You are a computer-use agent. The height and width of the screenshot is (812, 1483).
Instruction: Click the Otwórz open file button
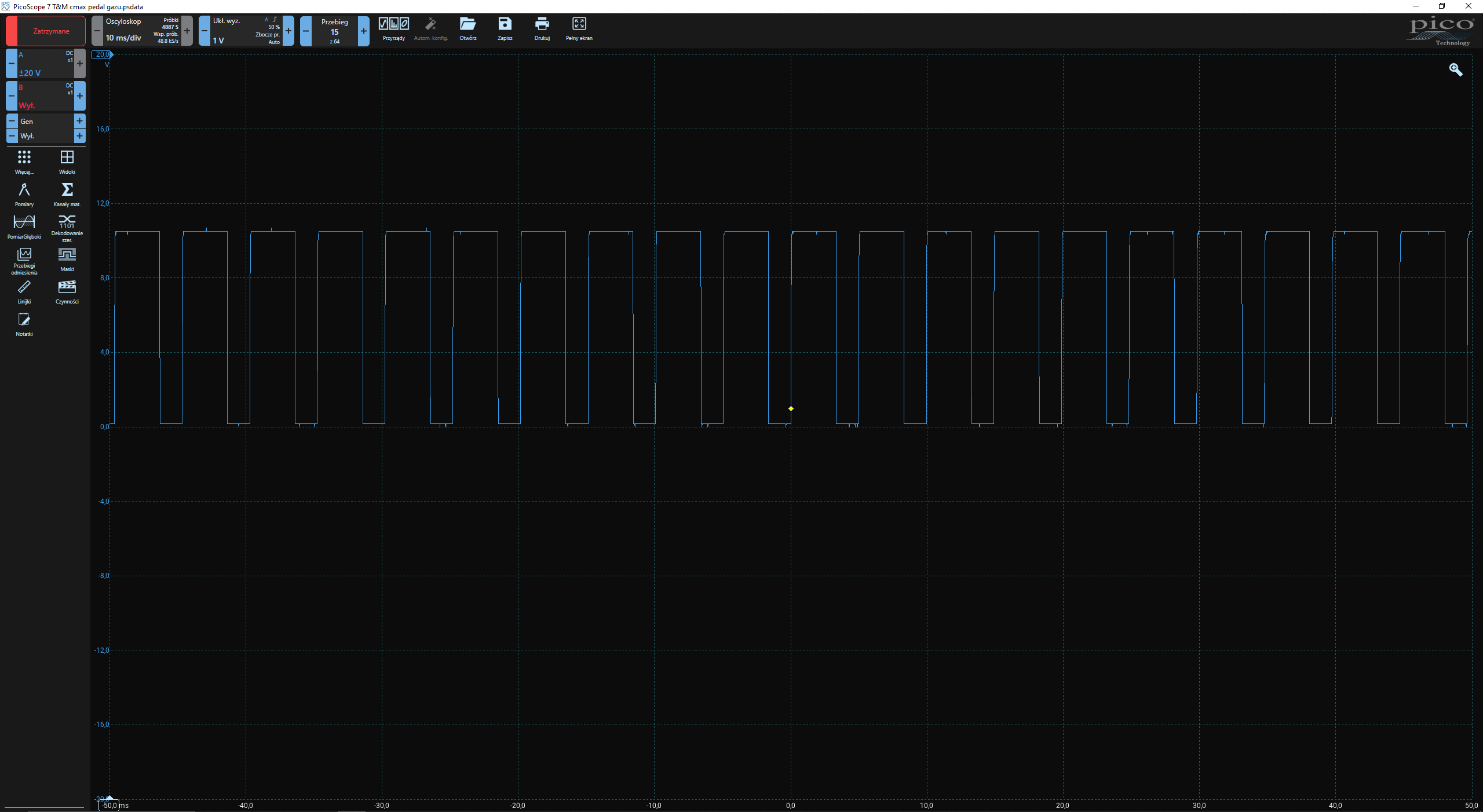(467, 29)
